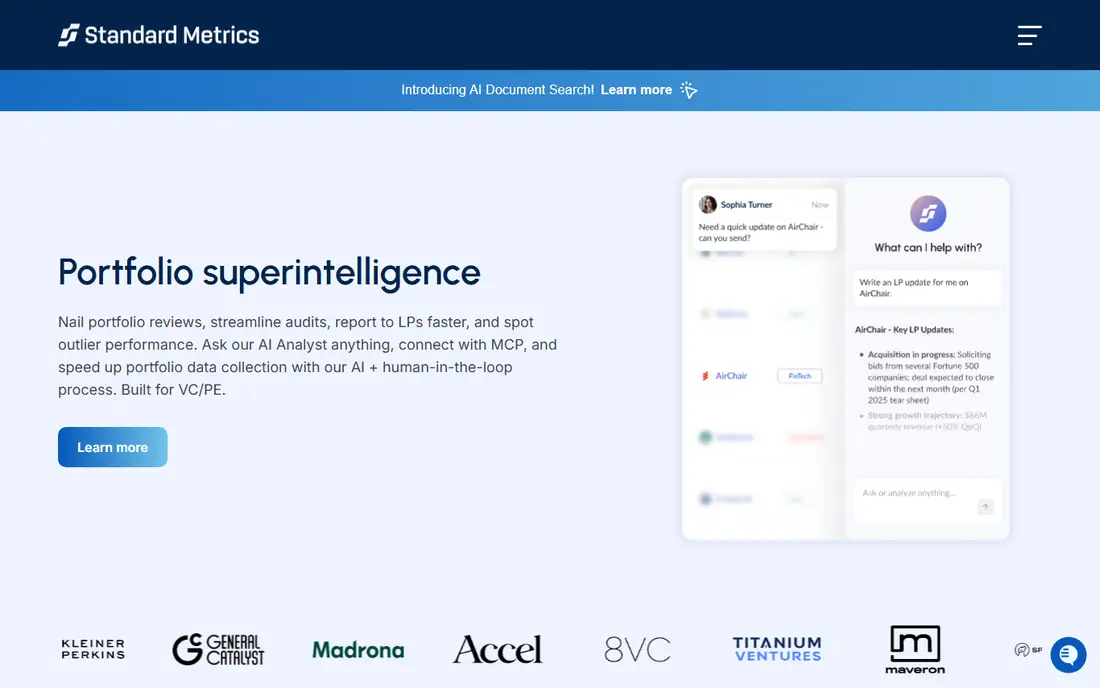Click the product preview illustration

(x=845, y=358)
